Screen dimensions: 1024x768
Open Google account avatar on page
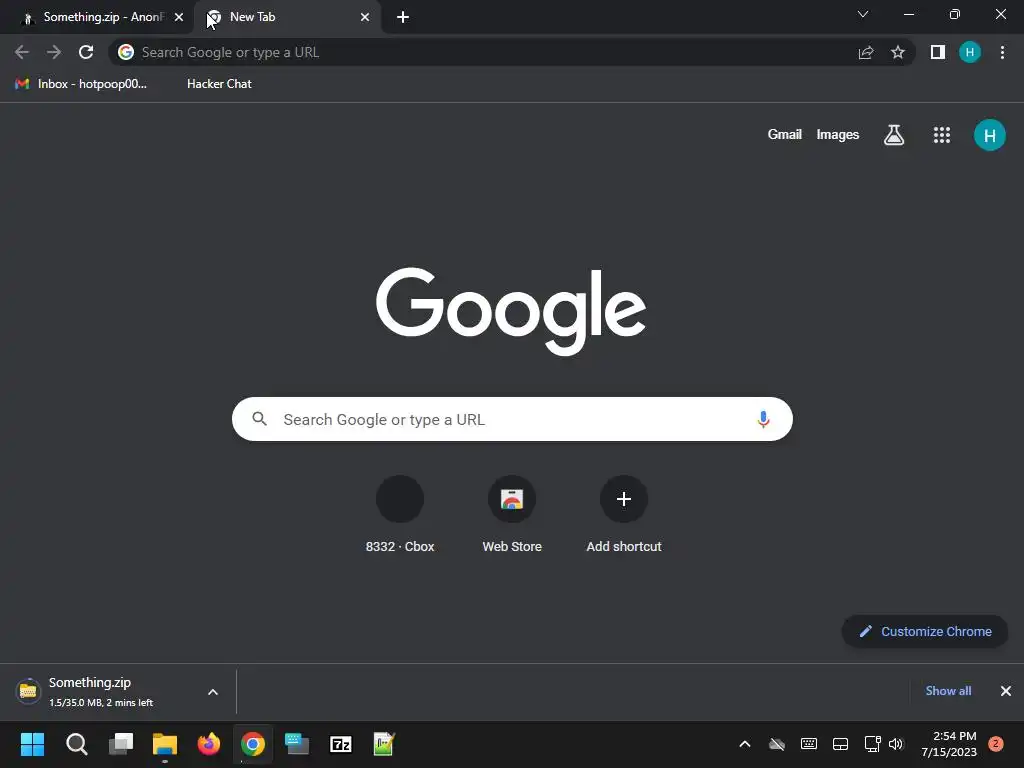pos(990,135)
